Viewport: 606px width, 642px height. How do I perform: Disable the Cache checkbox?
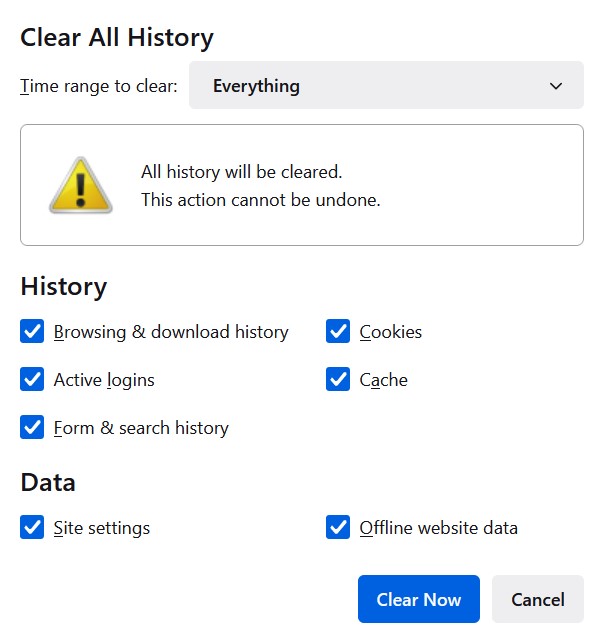click(338, 380)
